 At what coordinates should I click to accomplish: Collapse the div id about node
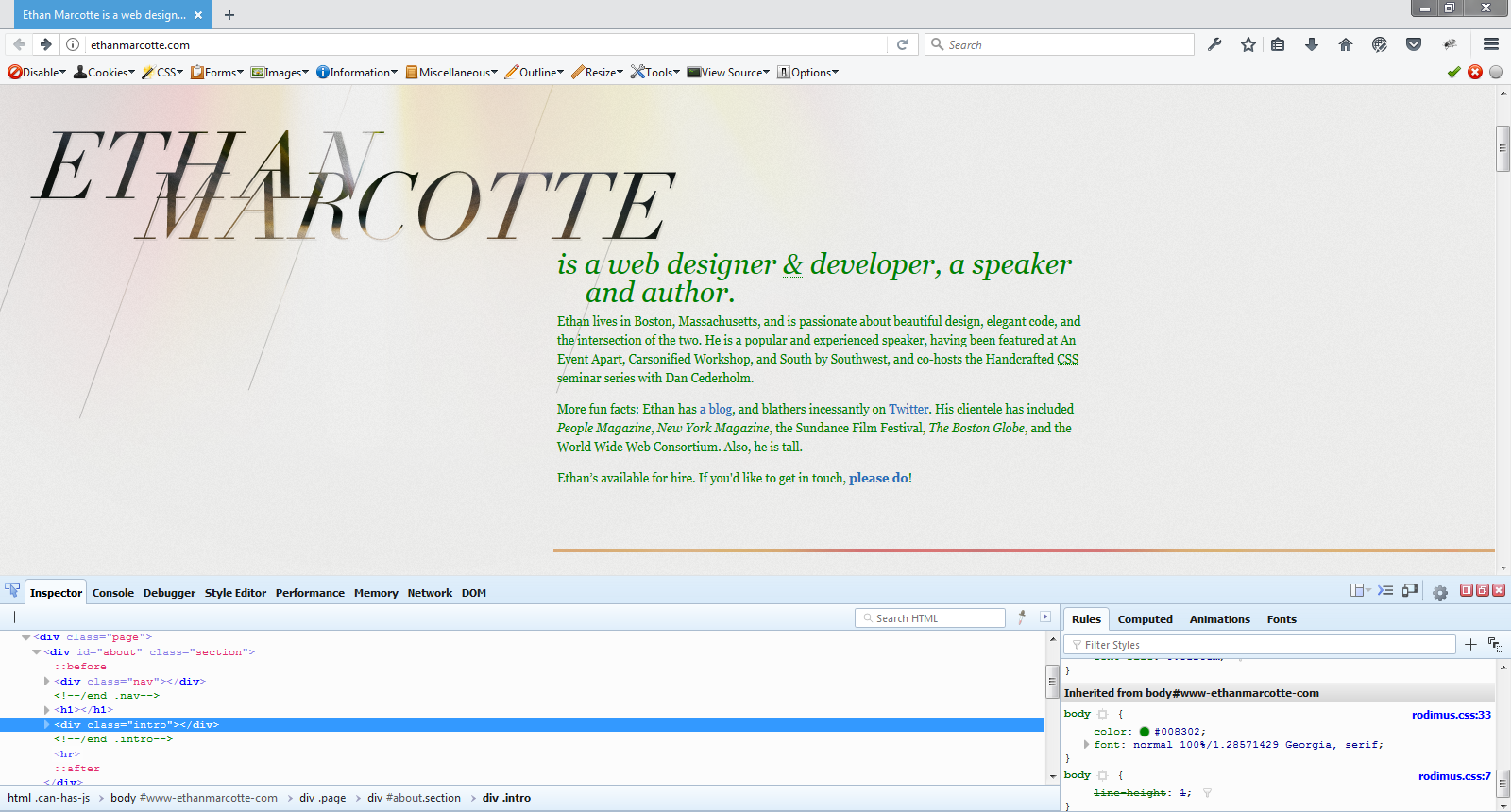click(36, 651)
